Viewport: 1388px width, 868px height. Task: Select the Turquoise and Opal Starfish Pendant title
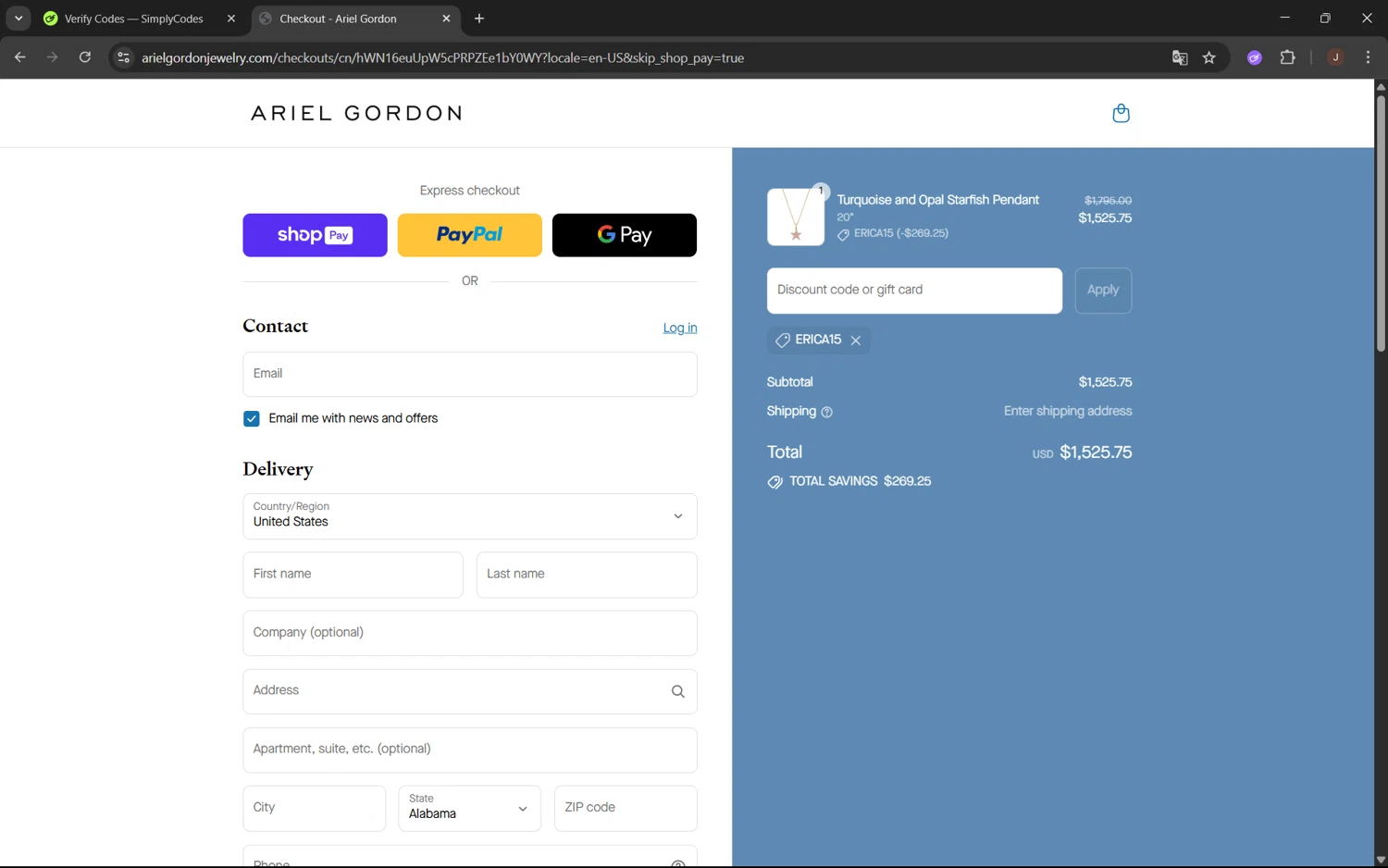937,200
